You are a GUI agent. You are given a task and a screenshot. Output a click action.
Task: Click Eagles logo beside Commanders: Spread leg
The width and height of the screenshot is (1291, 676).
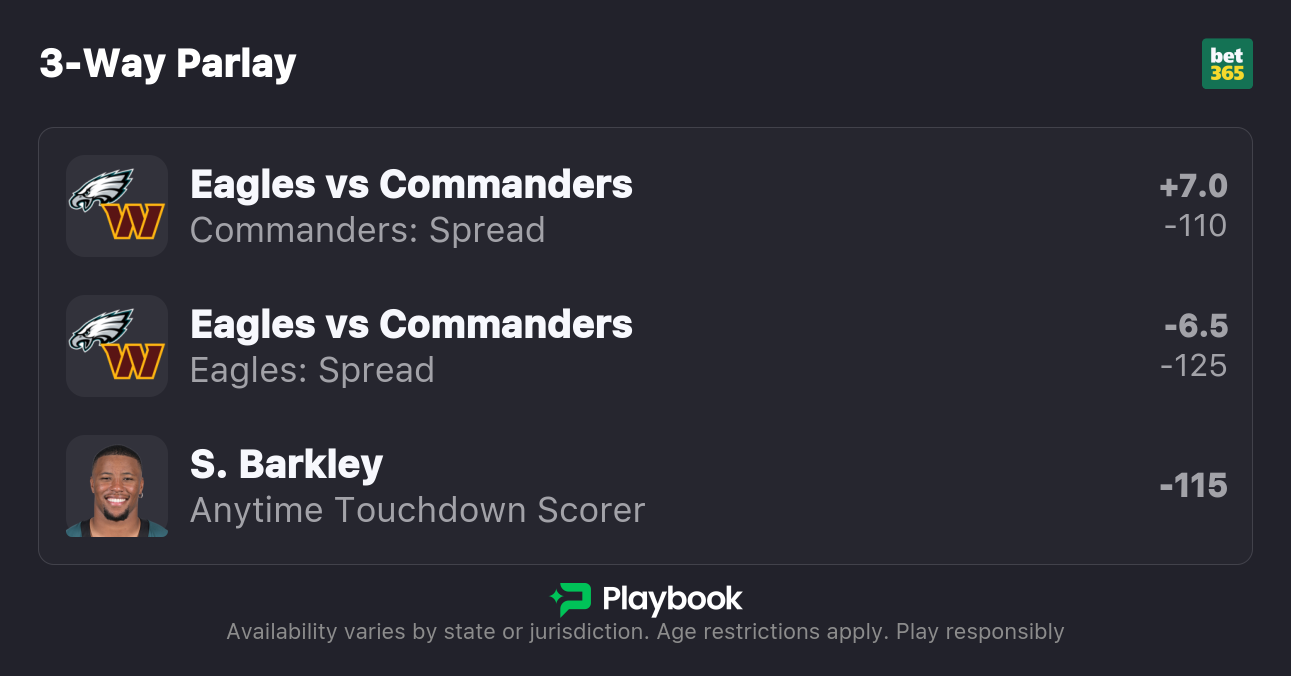[x=102, y=189]
